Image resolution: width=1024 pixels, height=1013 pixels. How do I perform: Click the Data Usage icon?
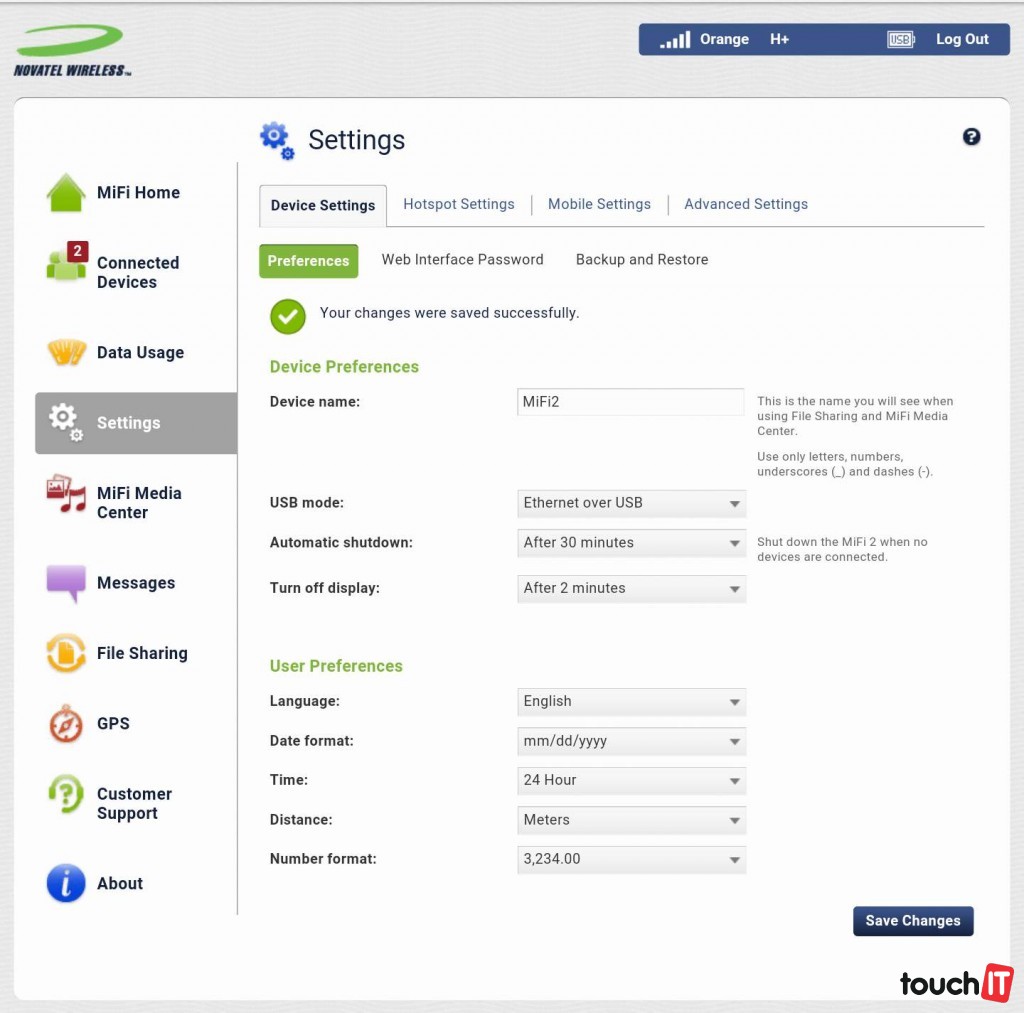pos(67,352)
